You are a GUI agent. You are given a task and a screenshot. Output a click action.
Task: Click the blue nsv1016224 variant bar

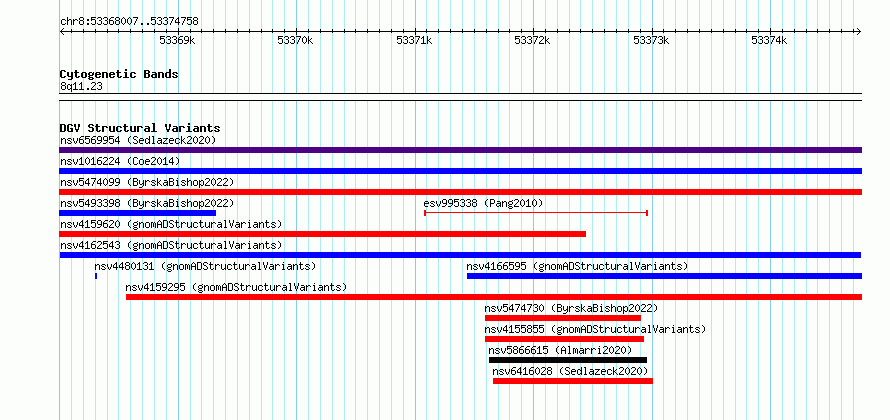pos(460,171)
